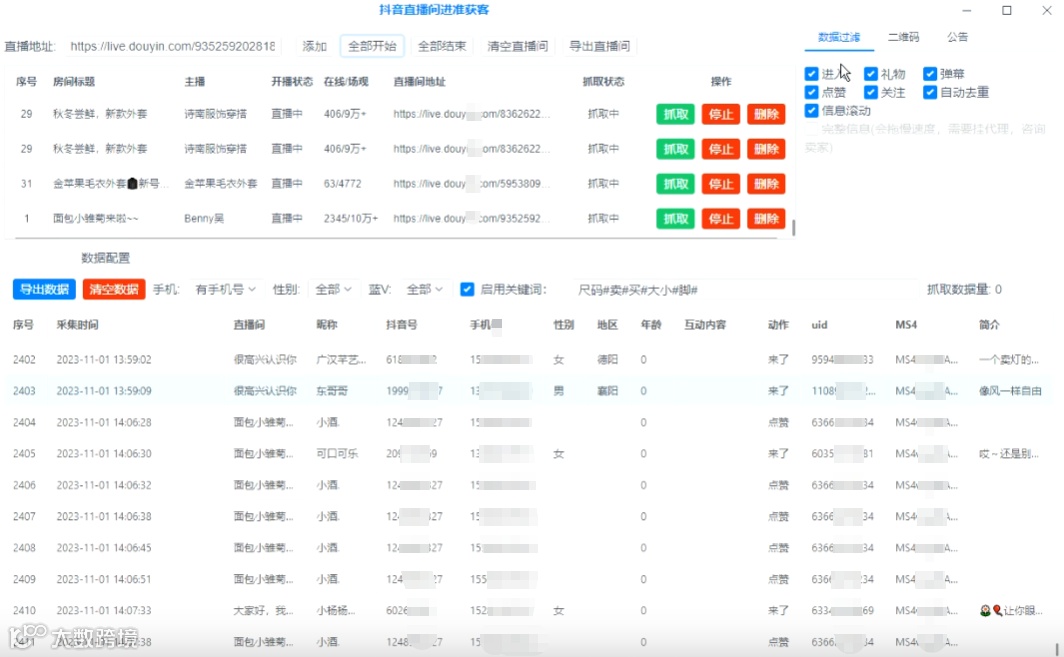The image size is (1064, 657).
Task: Export rooms with 导出直播间
Action: pos(599,46)
